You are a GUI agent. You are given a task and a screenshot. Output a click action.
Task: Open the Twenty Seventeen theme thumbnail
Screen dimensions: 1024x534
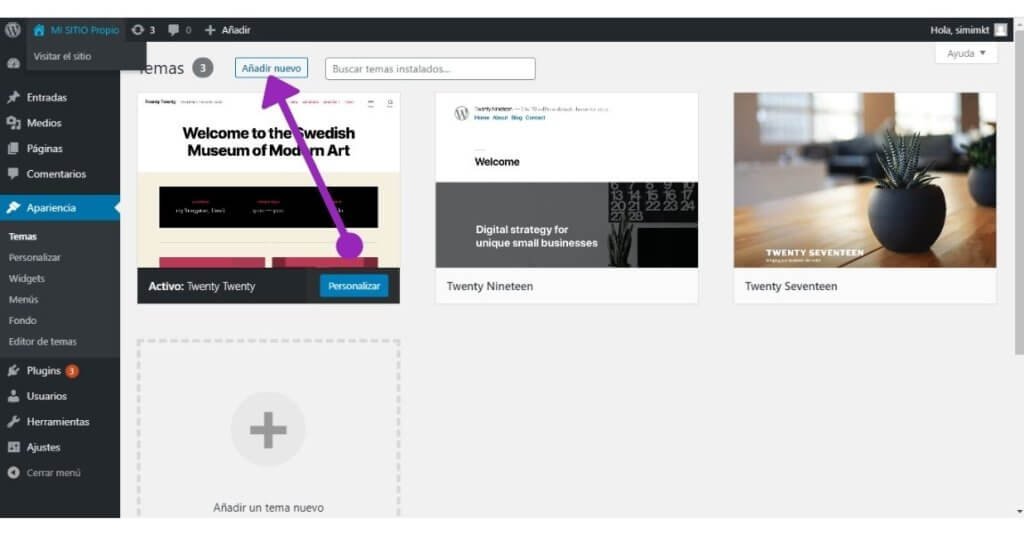click(865, 180)
